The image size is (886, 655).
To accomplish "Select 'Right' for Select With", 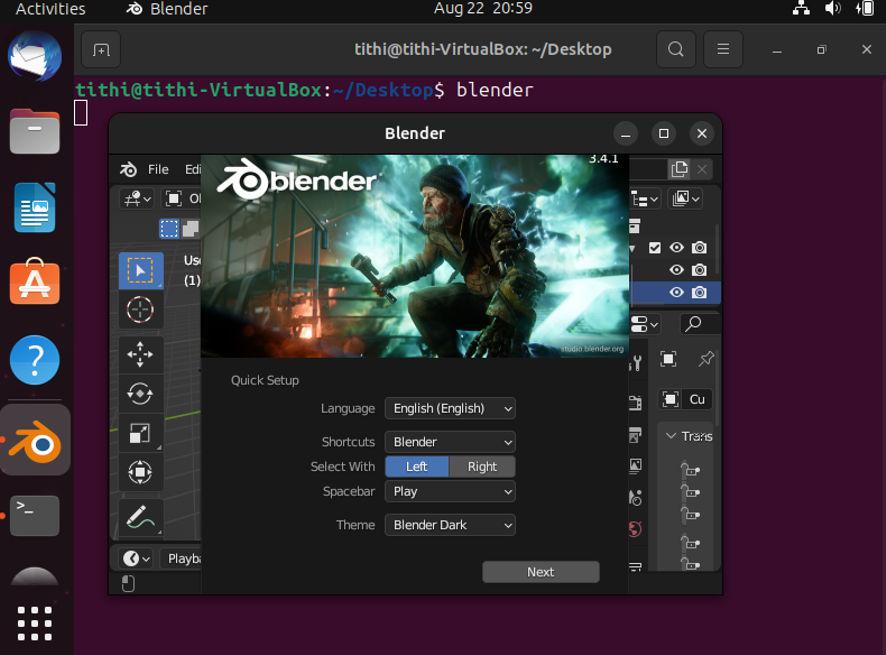I will click(x=482, y=467).
